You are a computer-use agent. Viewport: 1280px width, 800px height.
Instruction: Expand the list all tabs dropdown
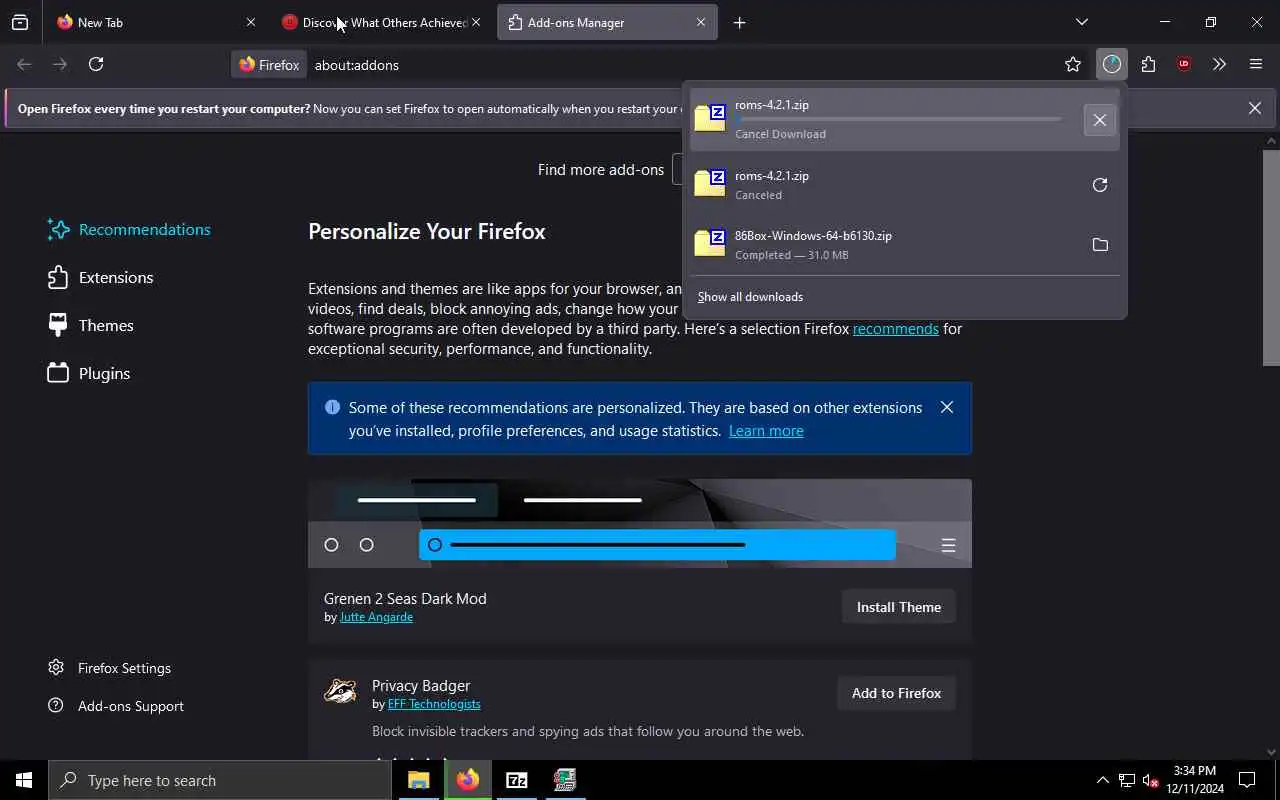pos(1082,22)
